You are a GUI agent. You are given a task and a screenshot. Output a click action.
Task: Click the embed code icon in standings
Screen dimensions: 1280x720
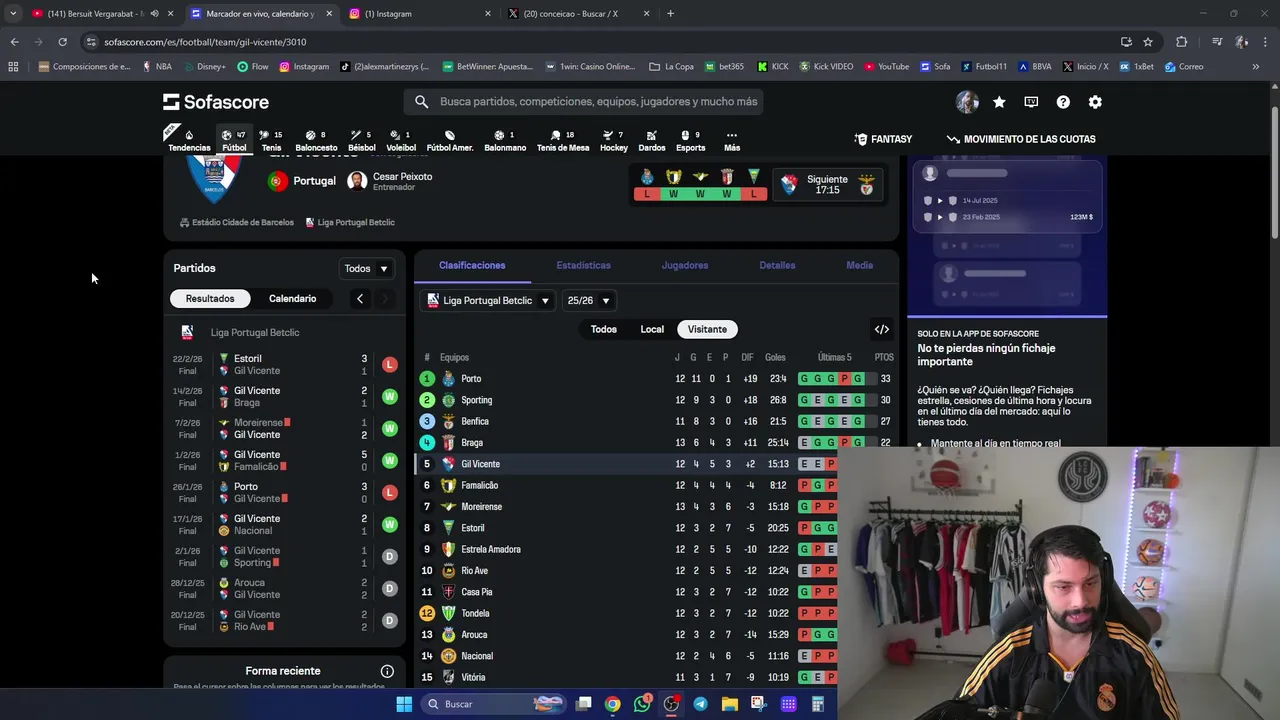tap(882, 329)
